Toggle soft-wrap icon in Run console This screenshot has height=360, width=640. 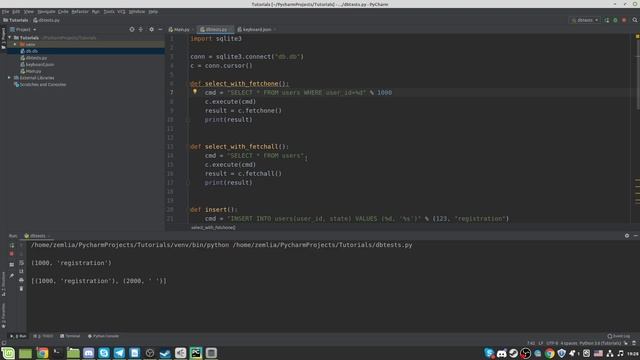click(x=21, y=263)
